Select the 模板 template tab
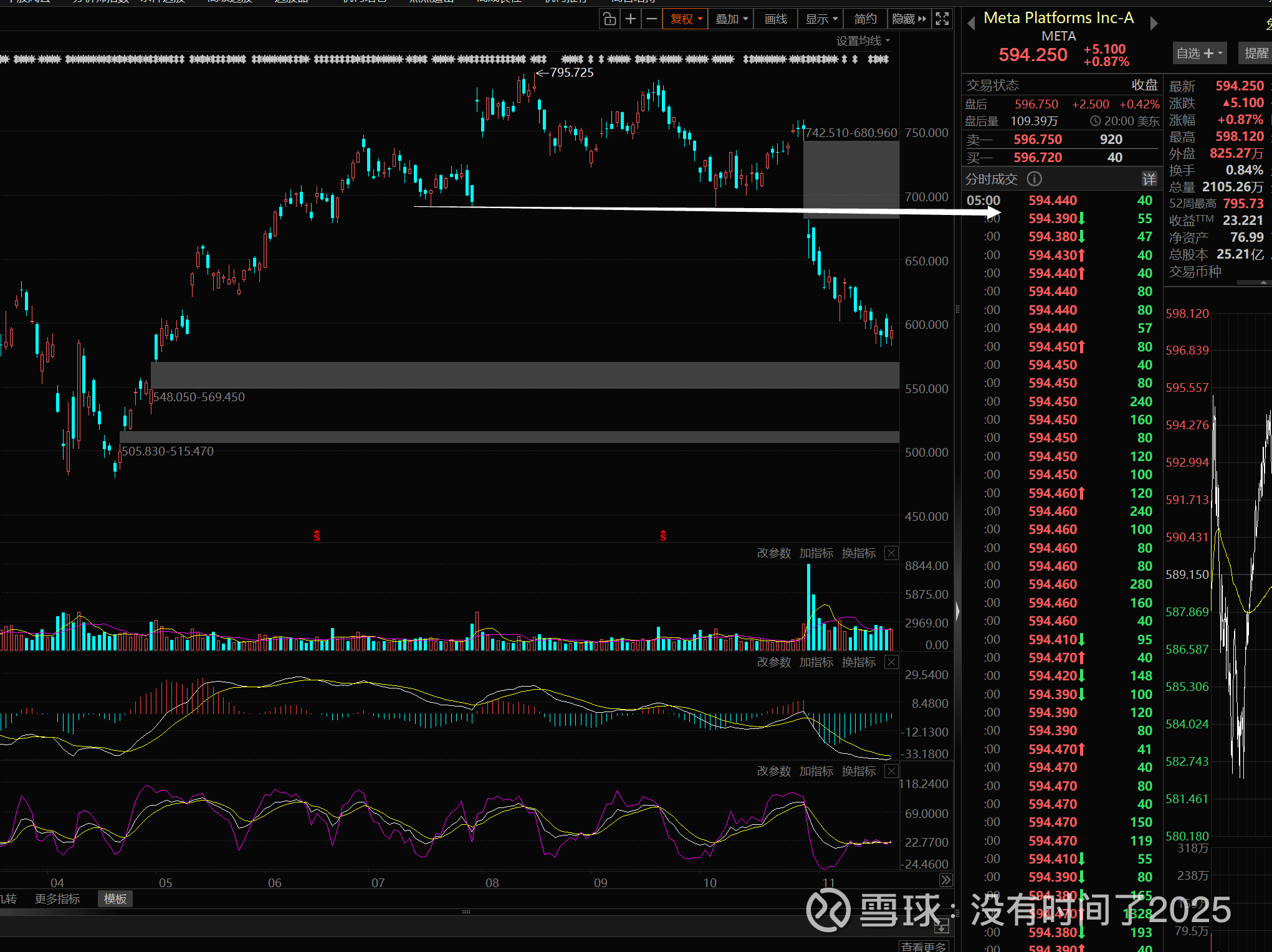 [115, 898]
